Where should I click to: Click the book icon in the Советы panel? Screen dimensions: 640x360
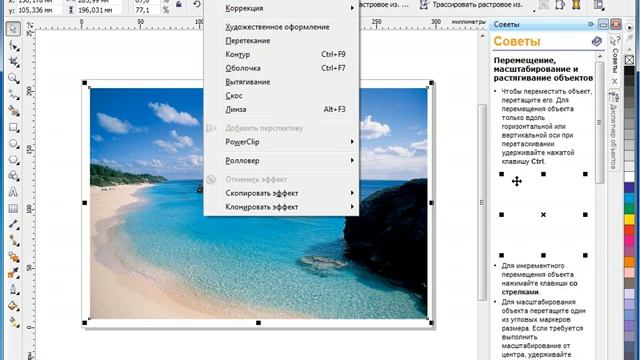click(596, 41)
